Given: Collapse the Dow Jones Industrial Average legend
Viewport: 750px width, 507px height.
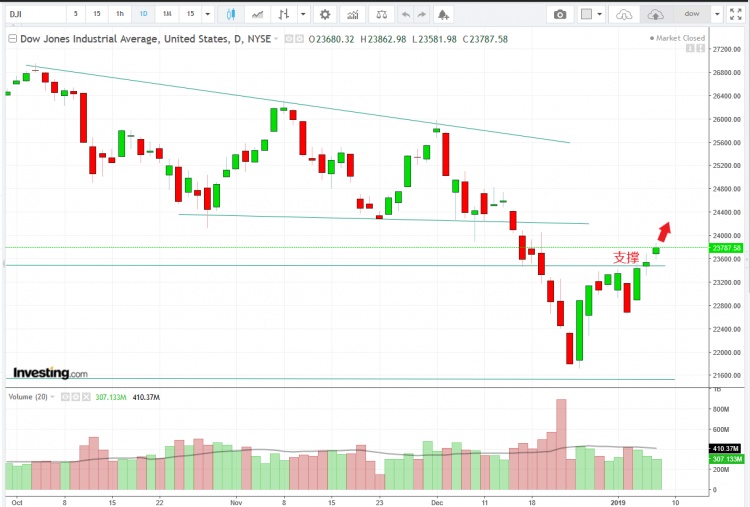Looking at the screenshot, I should coord(12,38).
